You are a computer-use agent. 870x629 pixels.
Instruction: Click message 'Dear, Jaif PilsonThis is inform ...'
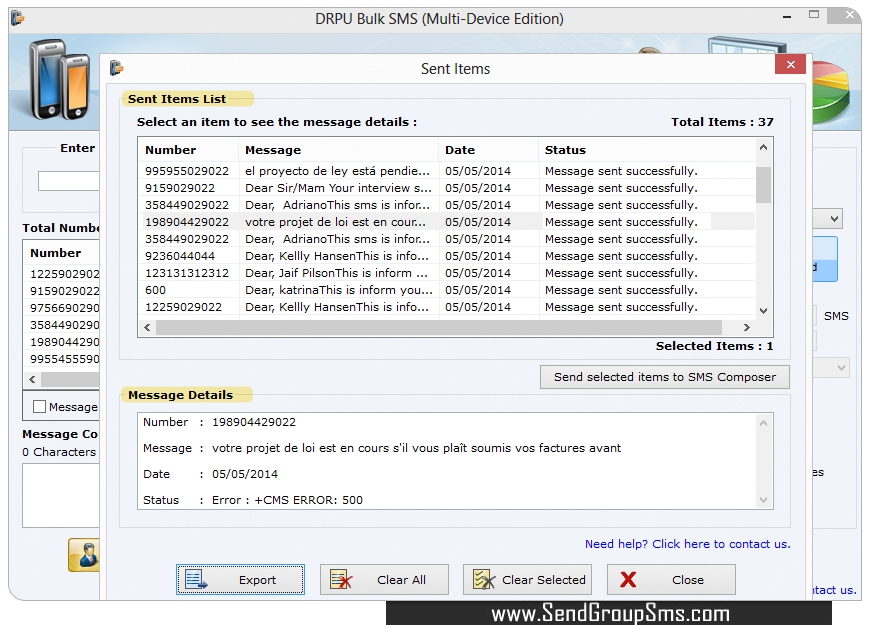[336, 273]
